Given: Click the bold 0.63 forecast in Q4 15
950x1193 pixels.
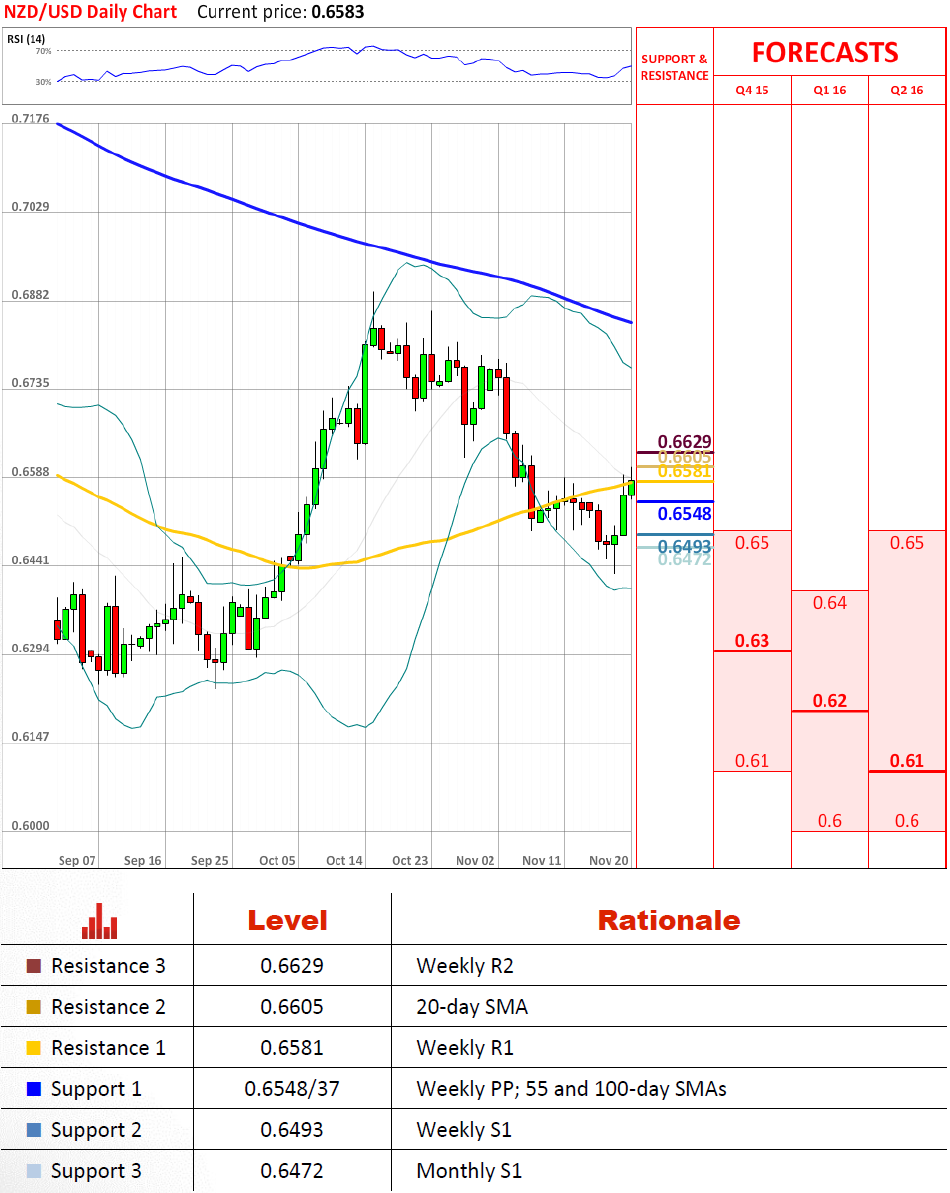Looking at the screenshot, I should [x=752, y=641].
